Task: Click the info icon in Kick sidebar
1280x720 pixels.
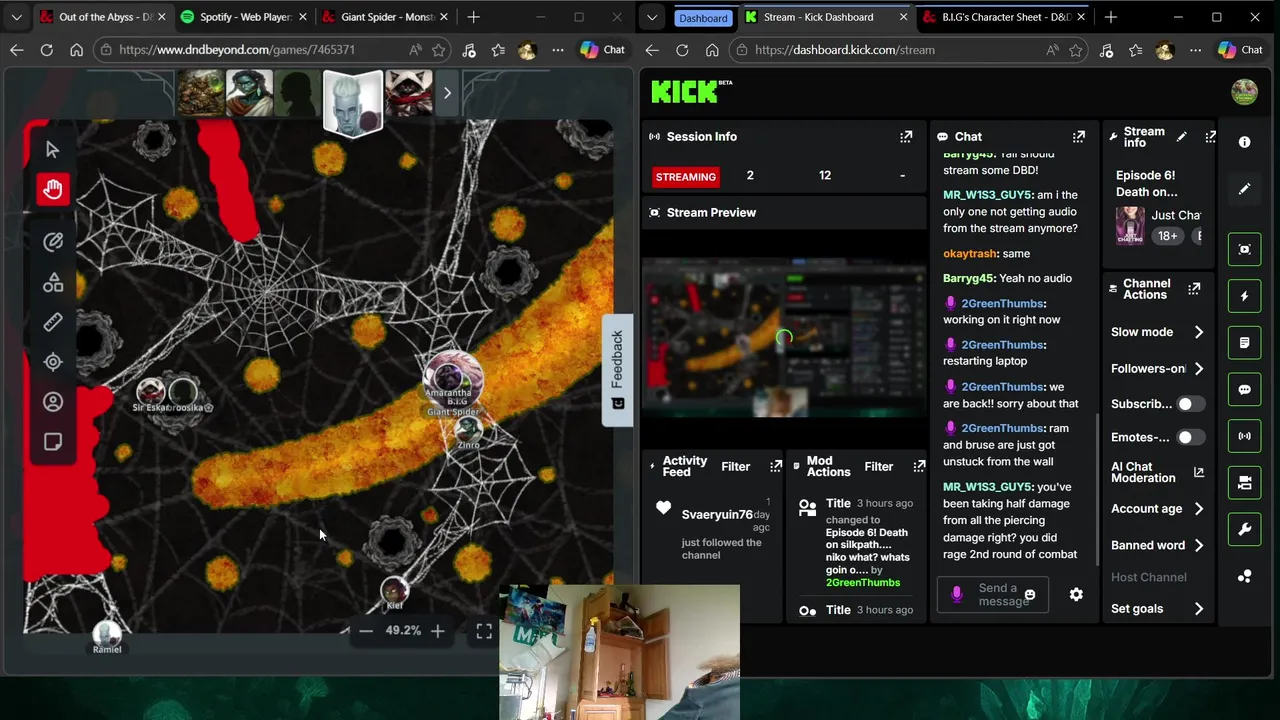Action: (1244, 142)
